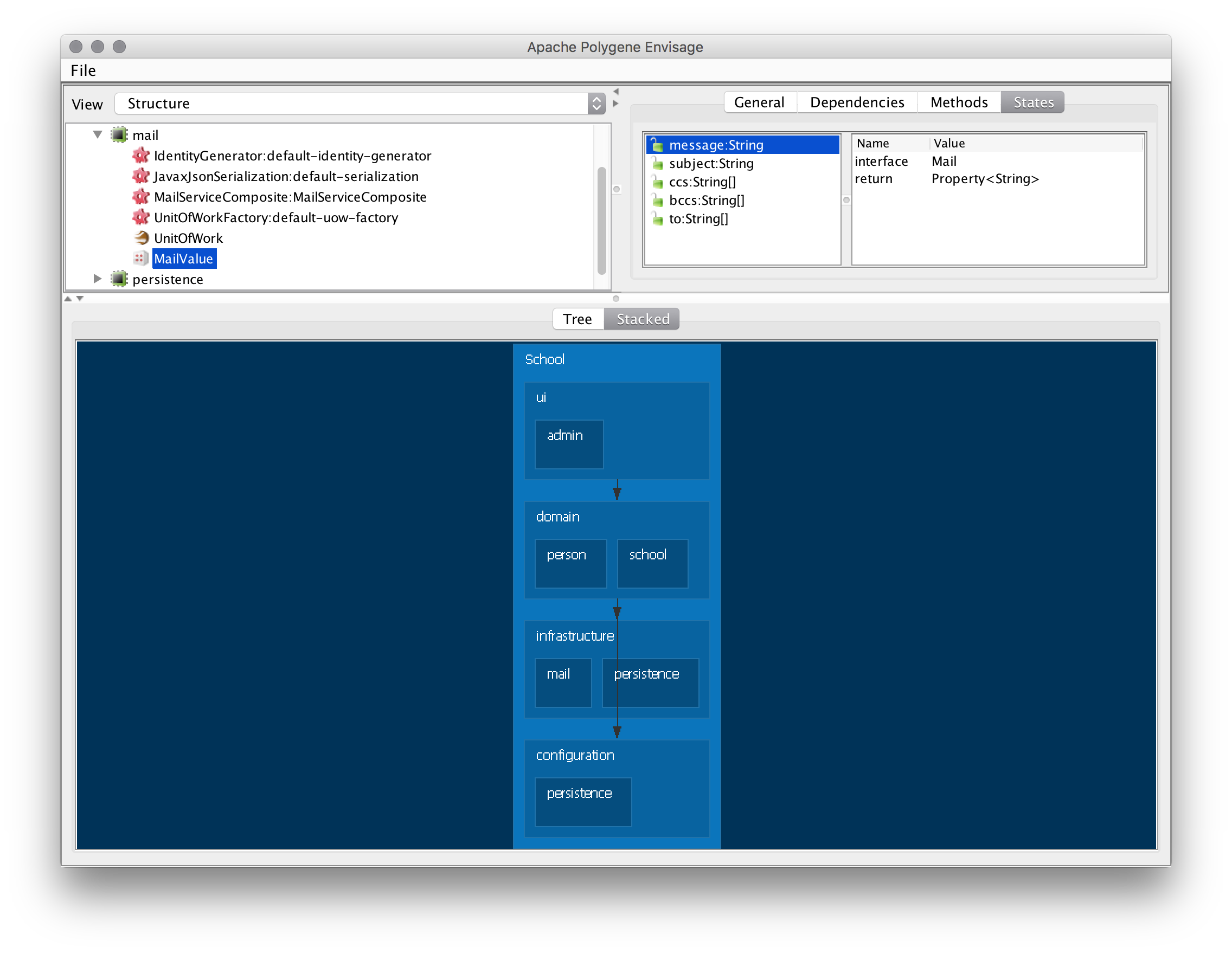This screenshot has width=1232, height=954.
Task: Click the subject:String property icon
Action: 657,164
